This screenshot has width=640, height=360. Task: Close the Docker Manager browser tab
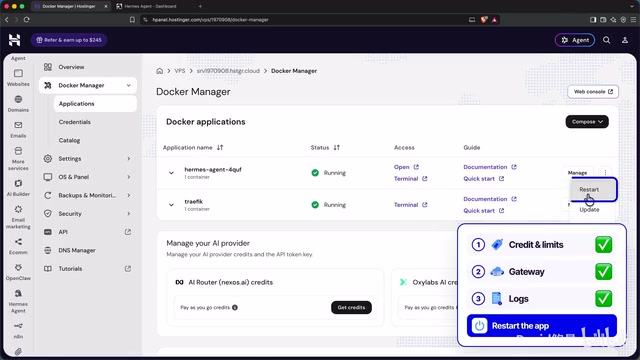click(106, 7)
